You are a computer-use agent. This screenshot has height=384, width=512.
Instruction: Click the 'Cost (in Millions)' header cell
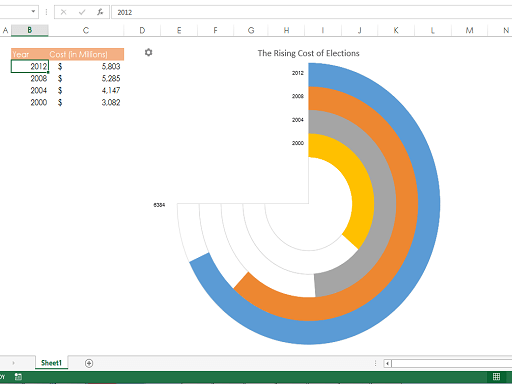(x=86, y=54)
